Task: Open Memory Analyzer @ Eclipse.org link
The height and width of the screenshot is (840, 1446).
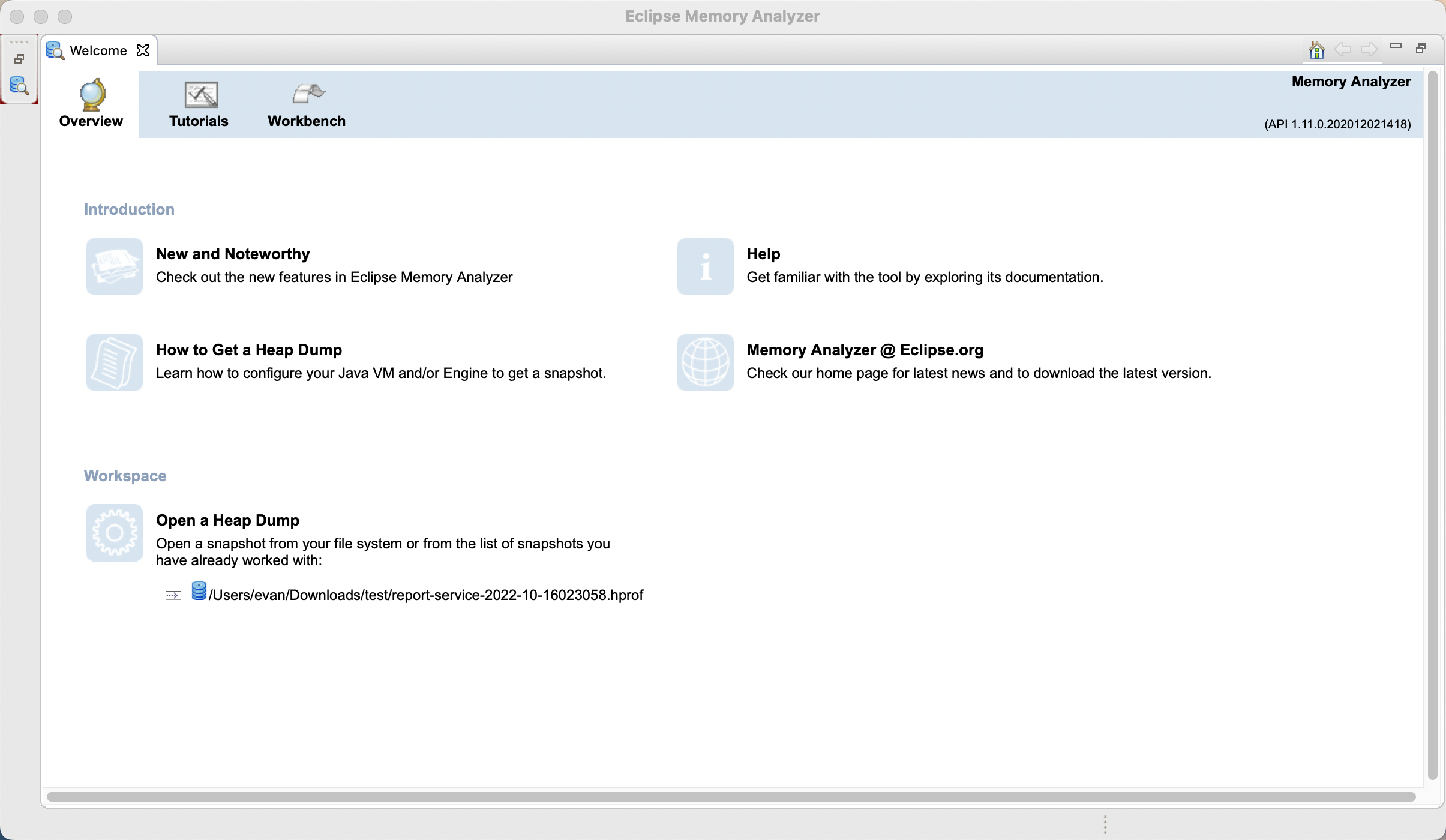Action: tap(865, 350)
